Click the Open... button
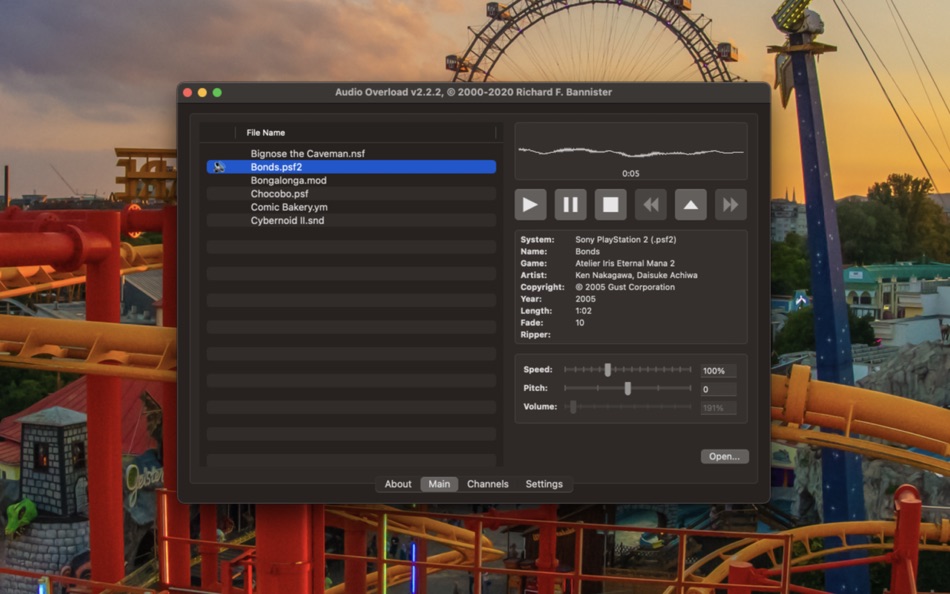 (x=722, y=456)
